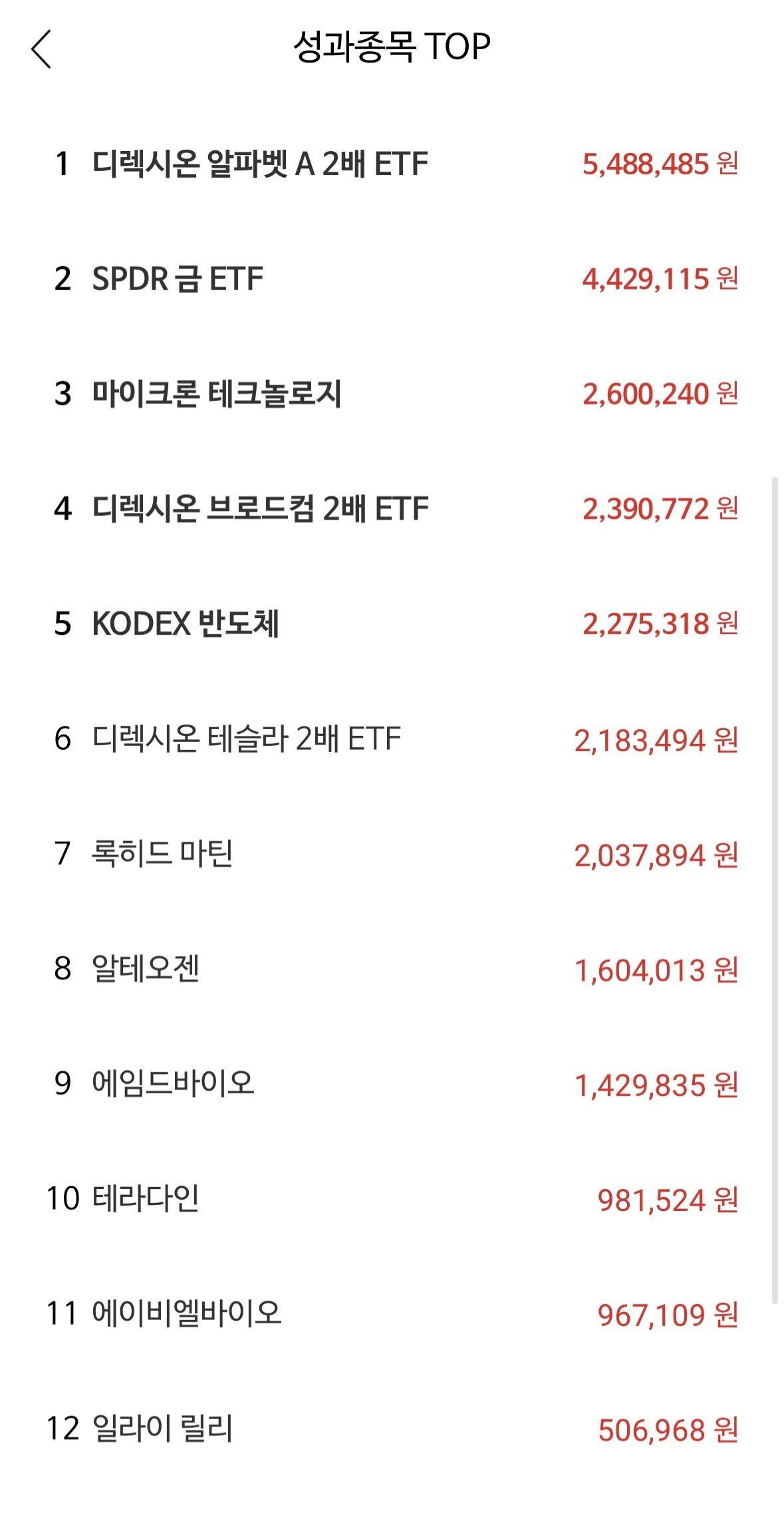Open 마이크론 테크놀로지 stock item
Screen dimensions: 784x1515
(392, 394)
